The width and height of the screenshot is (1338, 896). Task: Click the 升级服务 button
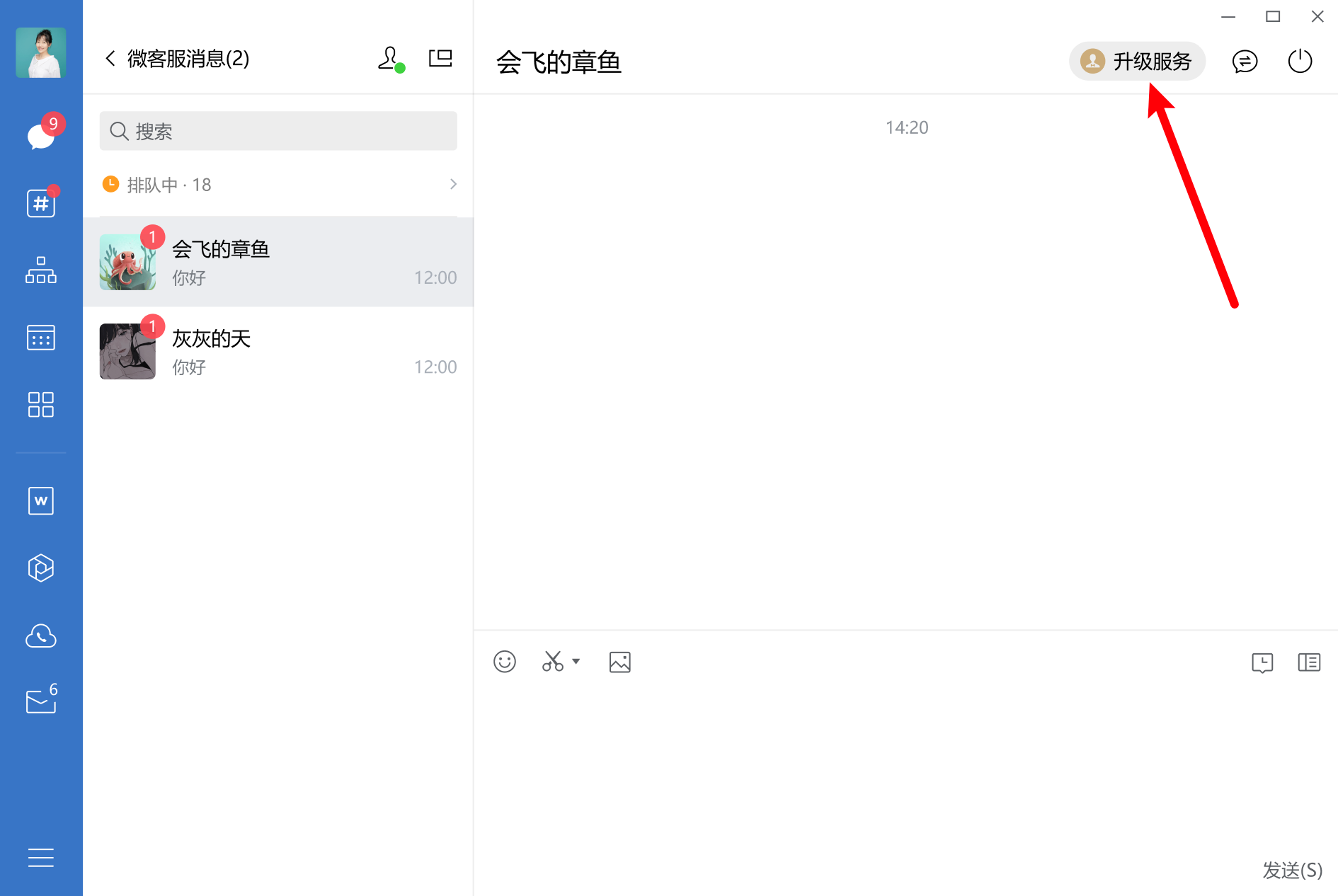(x=1137, y=62)
